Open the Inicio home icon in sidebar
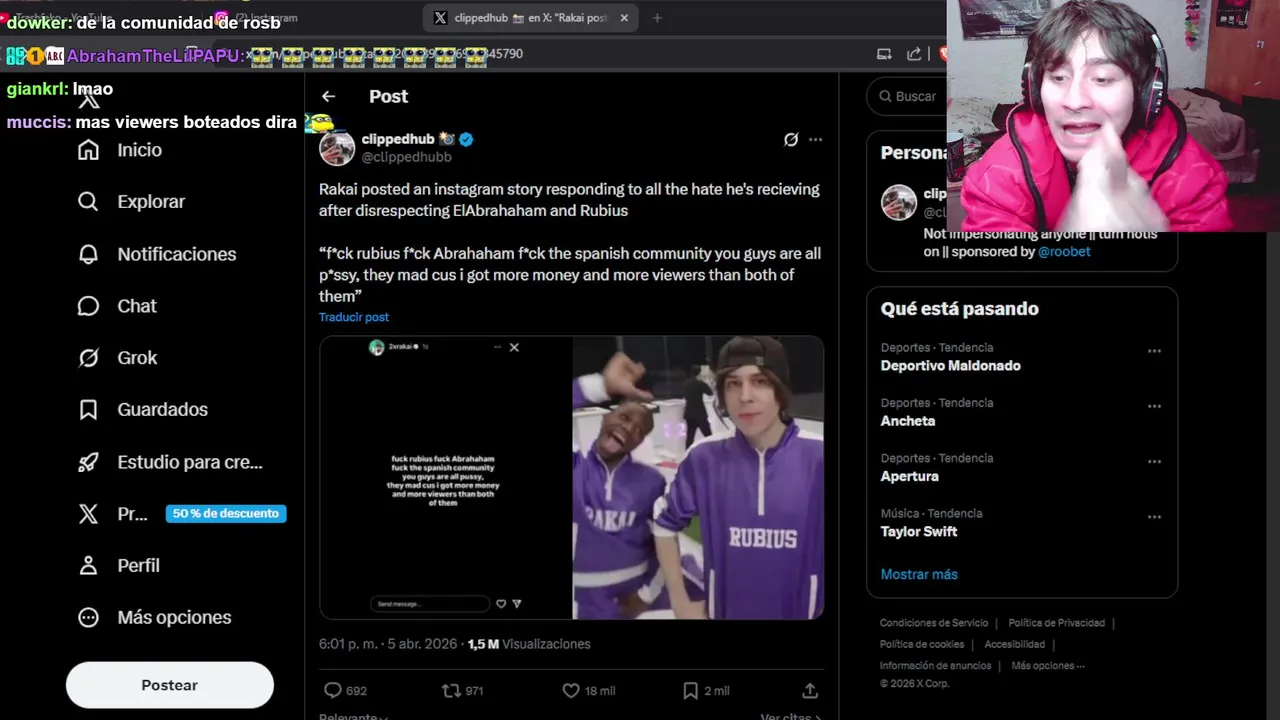1280x720 pixels. click(88, 150)
